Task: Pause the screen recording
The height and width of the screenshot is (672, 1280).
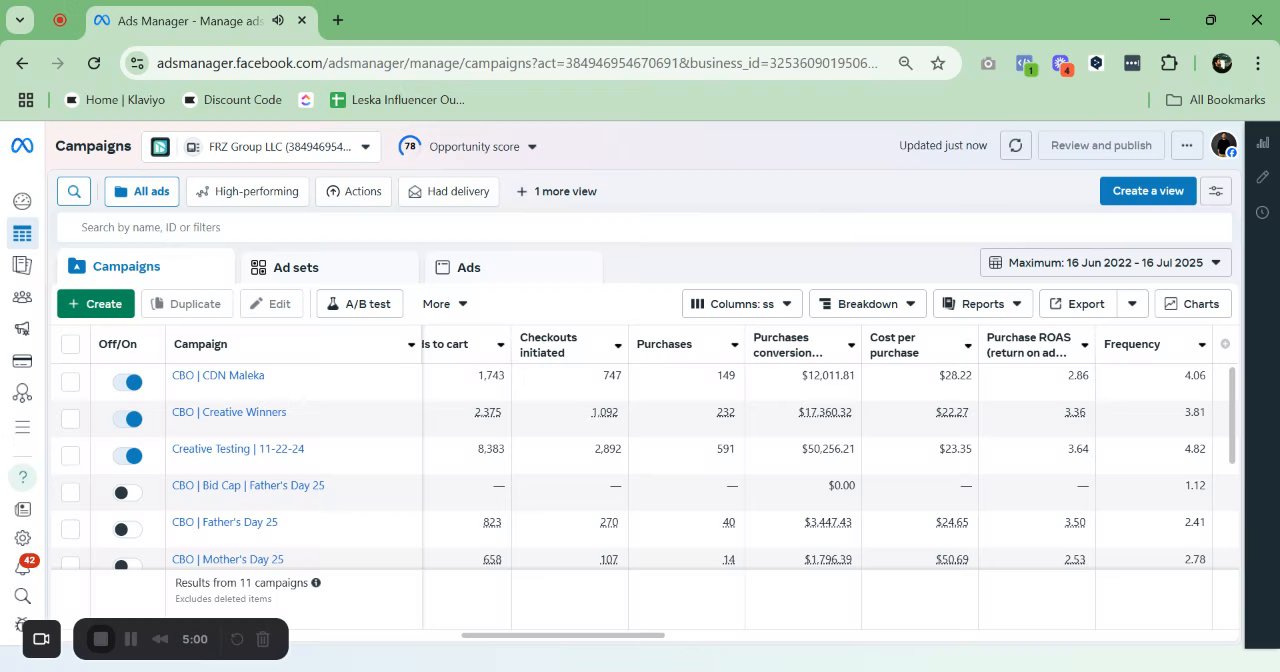Action: pyautogui.click(x=130, y=639)
